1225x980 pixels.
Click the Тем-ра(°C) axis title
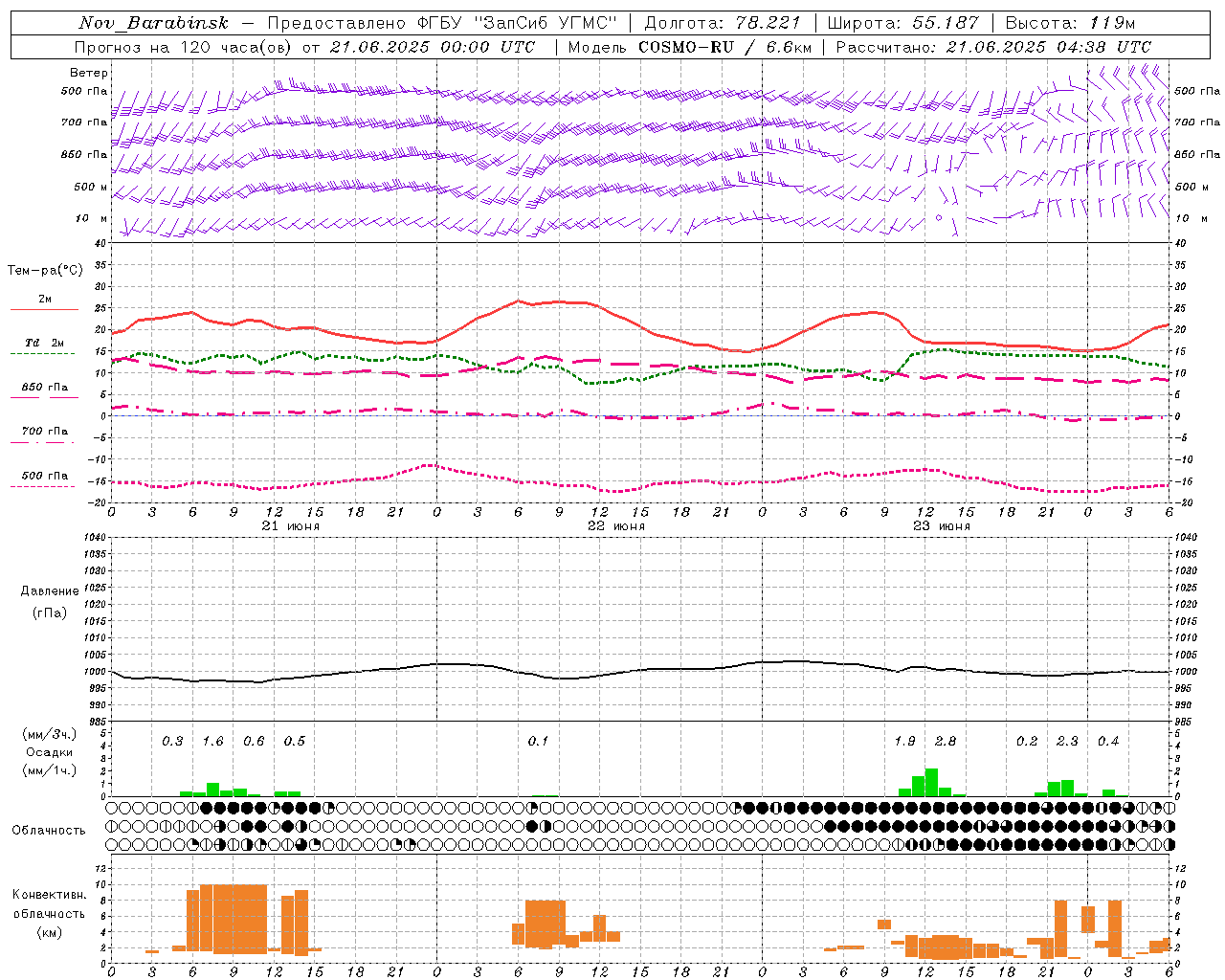pos(45,271)
